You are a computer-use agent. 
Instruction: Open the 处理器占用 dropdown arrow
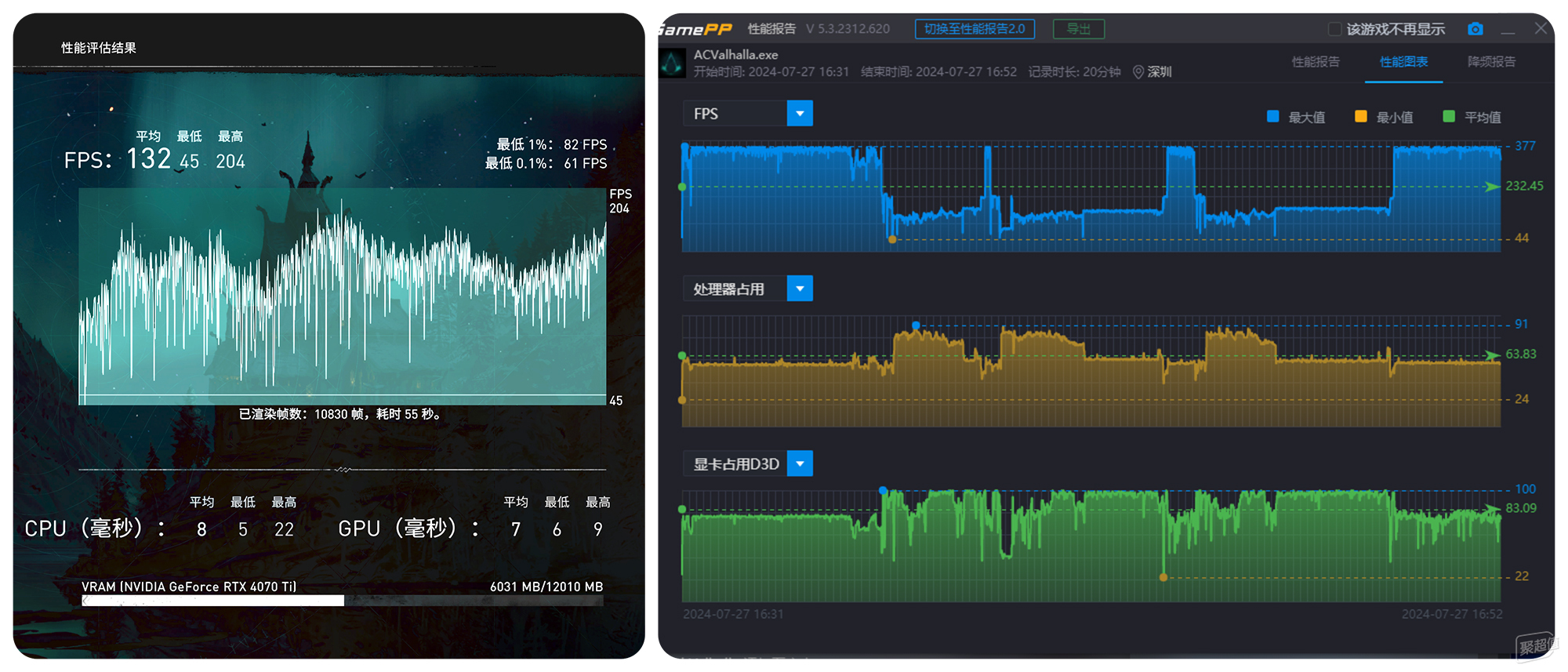pyautogui.click(x=800, y=289)
